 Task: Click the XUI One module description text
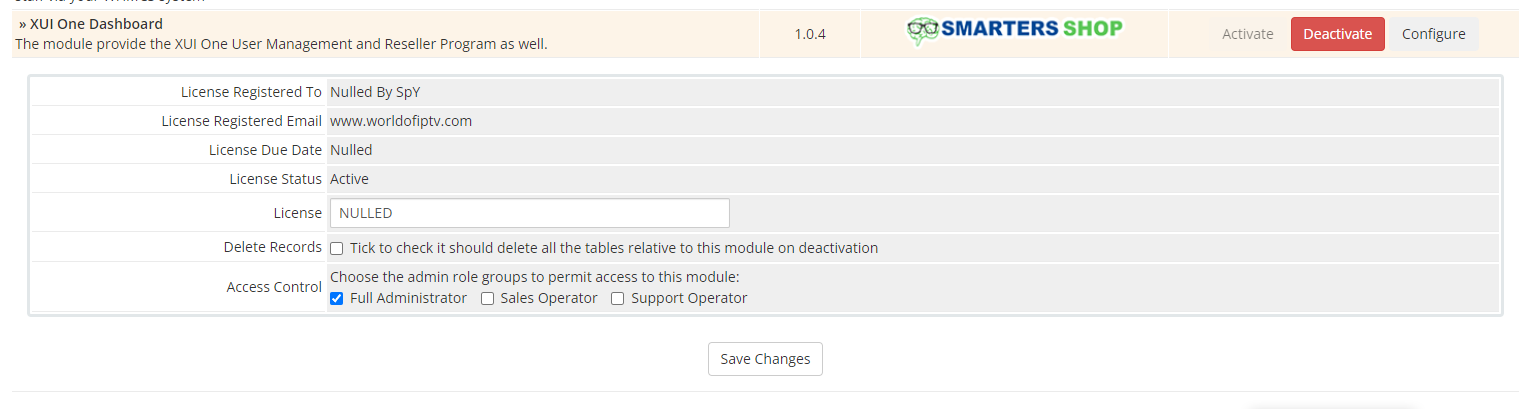click(x=281, y=44)
